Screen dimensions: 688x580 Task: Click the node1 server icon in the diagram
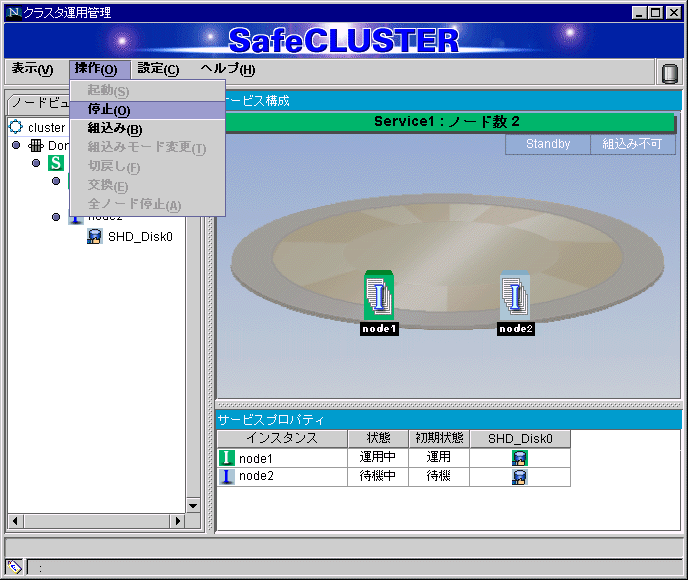379,296
